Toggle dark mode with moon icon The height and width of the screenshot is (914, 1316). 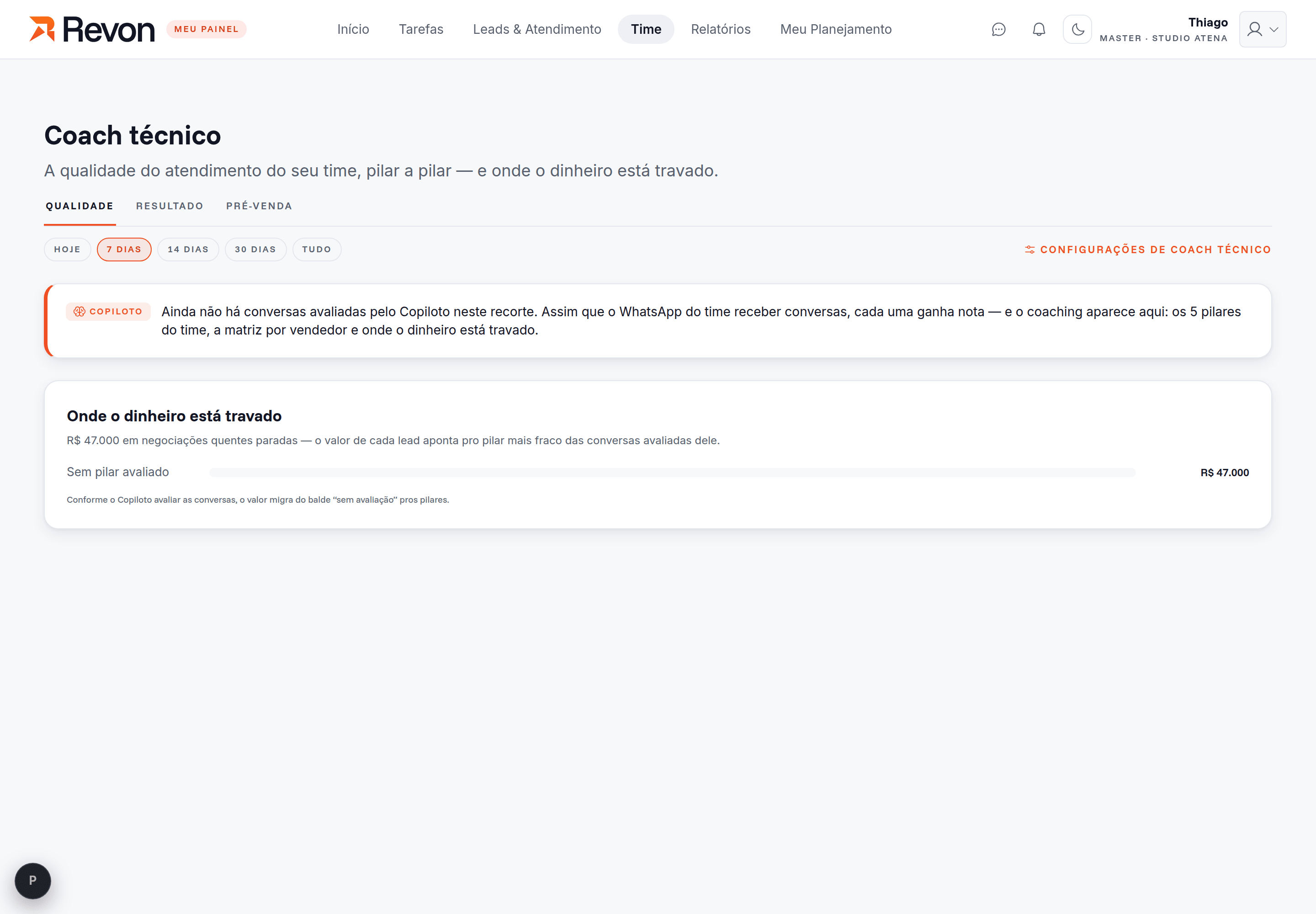click(1077, 29)
